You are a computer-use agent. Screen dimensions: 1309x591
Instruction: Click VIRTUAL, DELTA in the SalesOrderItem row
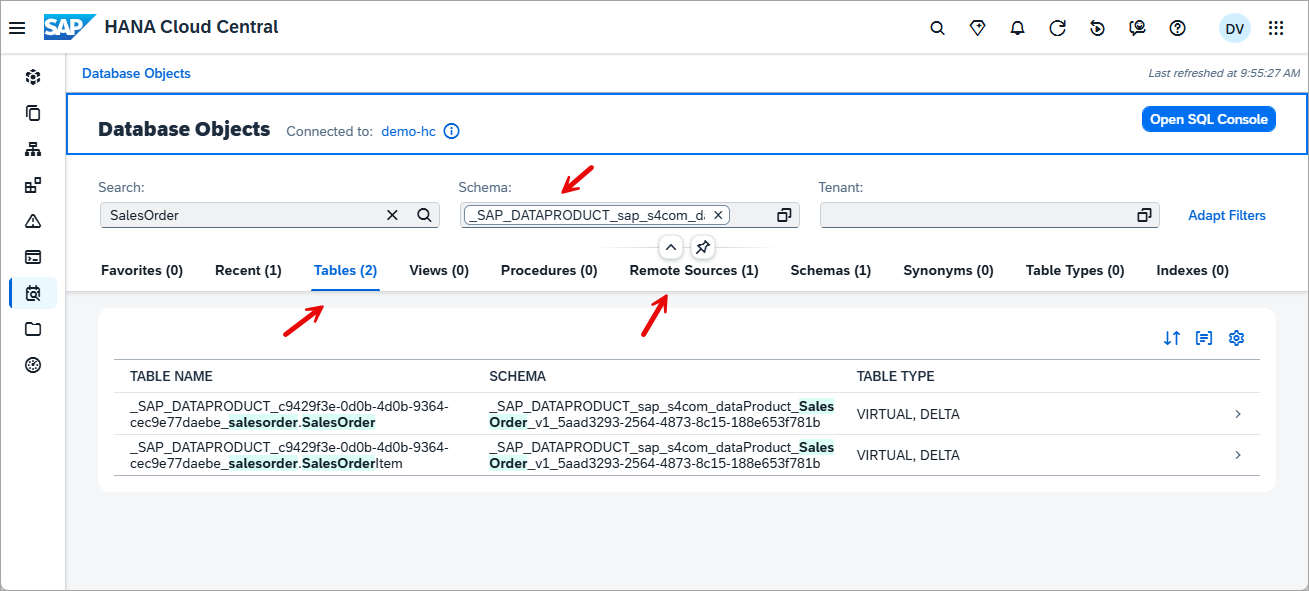click(x=908, y=455)
